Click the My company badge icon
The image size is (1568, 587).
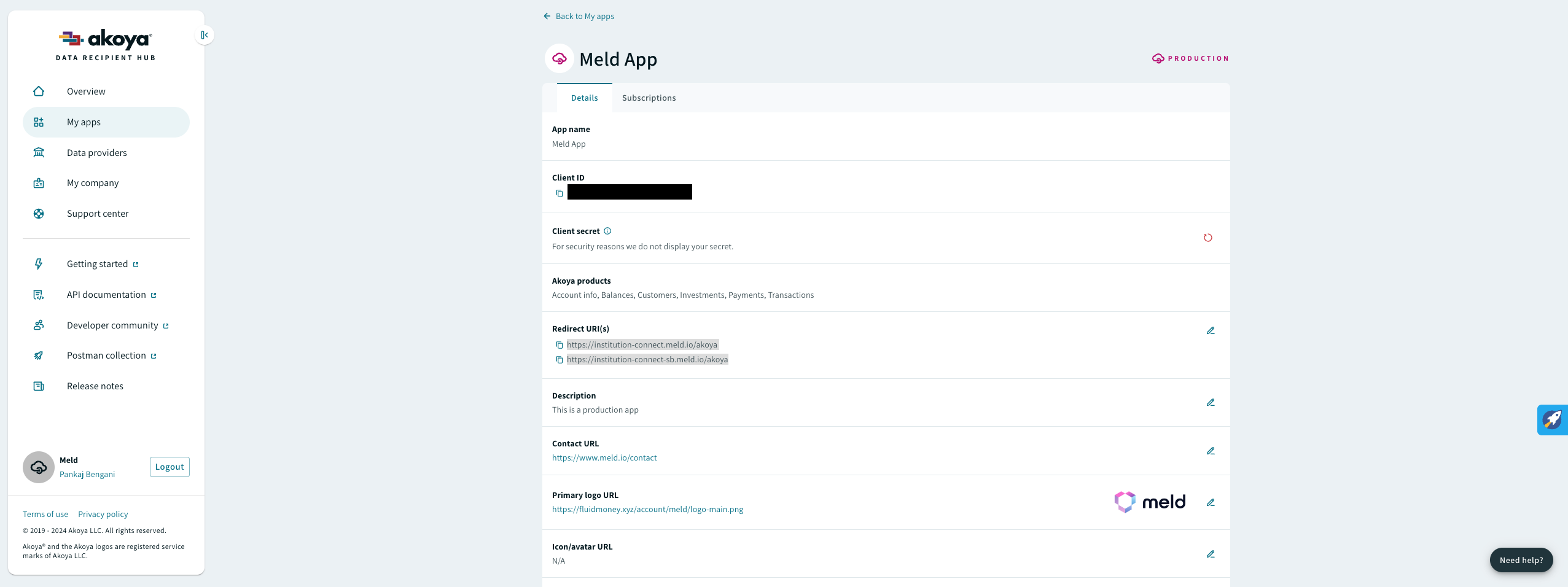tap(39, 183)
